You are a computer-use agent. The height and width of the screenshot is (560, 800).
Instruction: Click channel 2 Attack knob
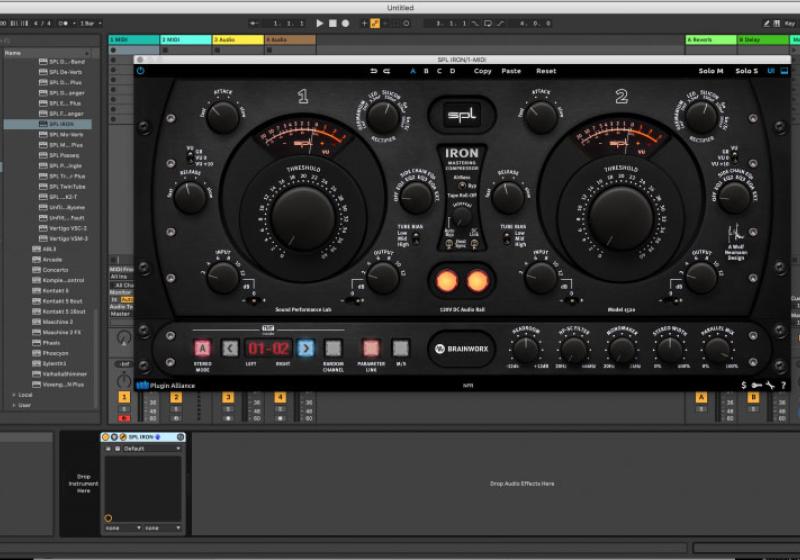pos(541,117)
